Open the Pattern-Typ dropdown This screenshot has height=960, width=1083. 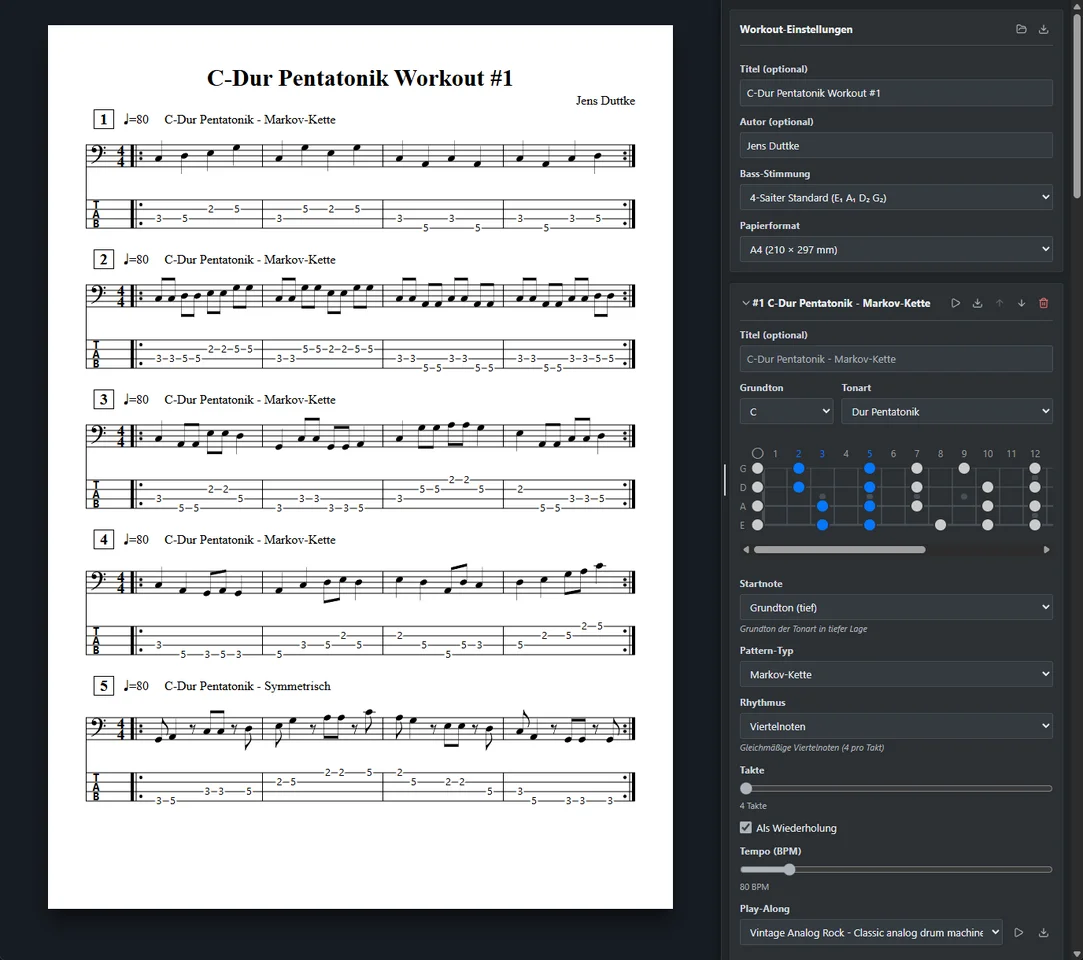[x=895, y=675]
